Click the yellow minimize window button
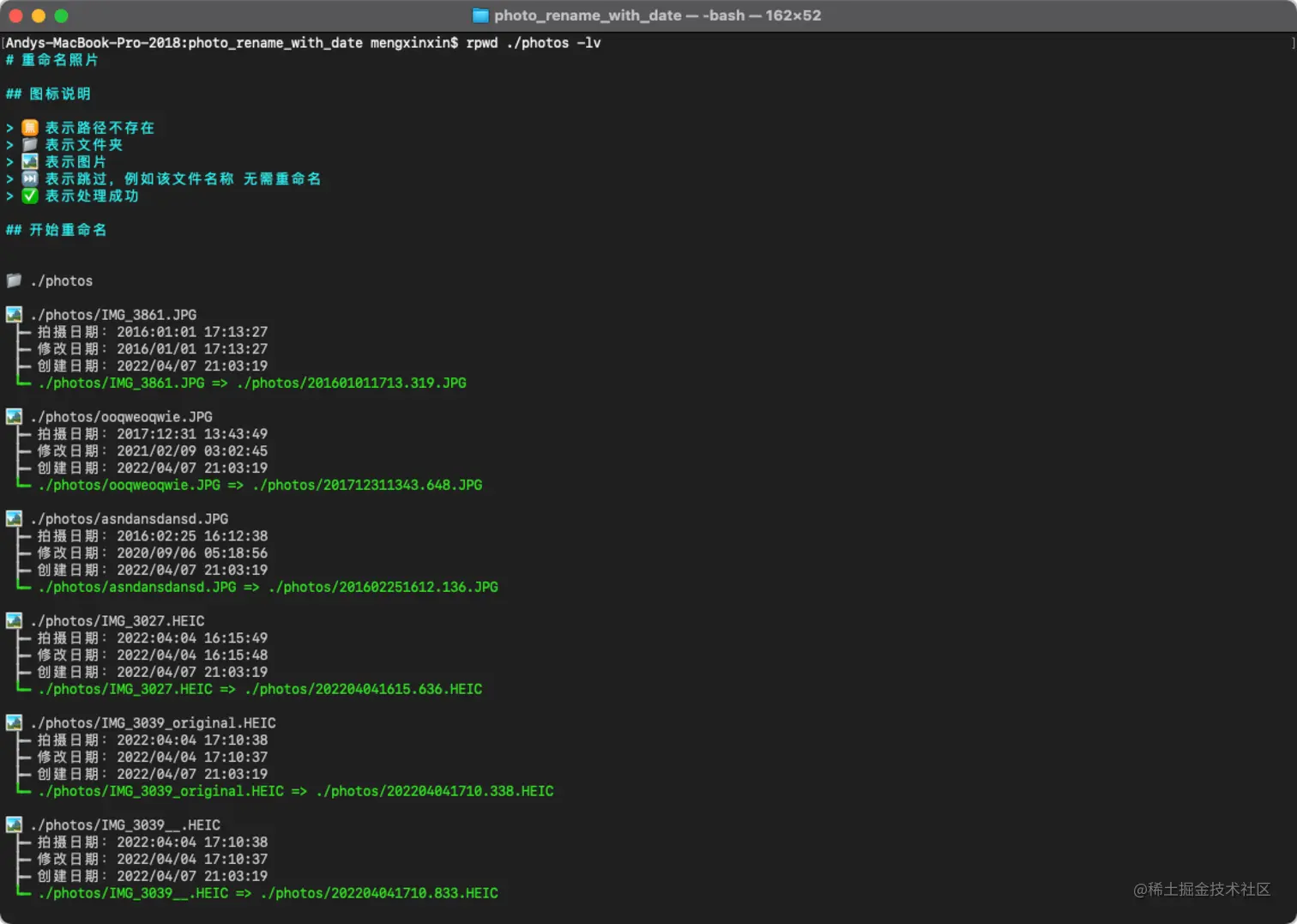 pos(39,15)
